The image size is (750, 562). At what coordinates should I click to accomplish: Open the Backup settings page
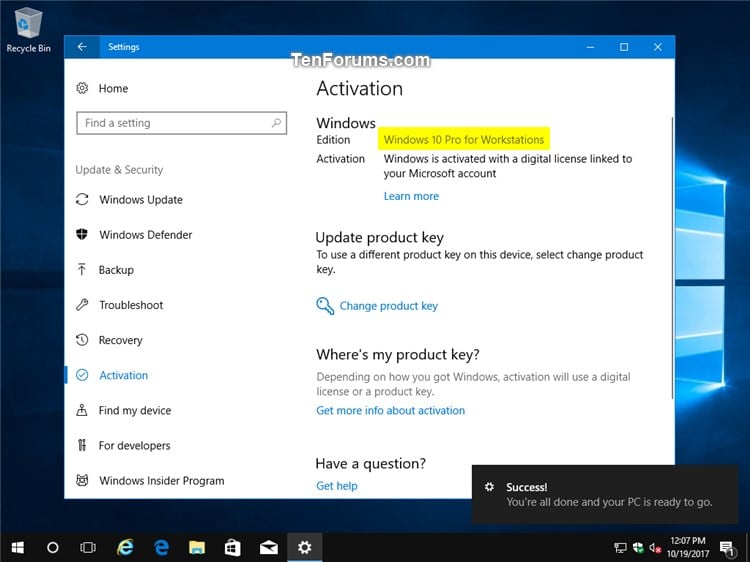116,270
